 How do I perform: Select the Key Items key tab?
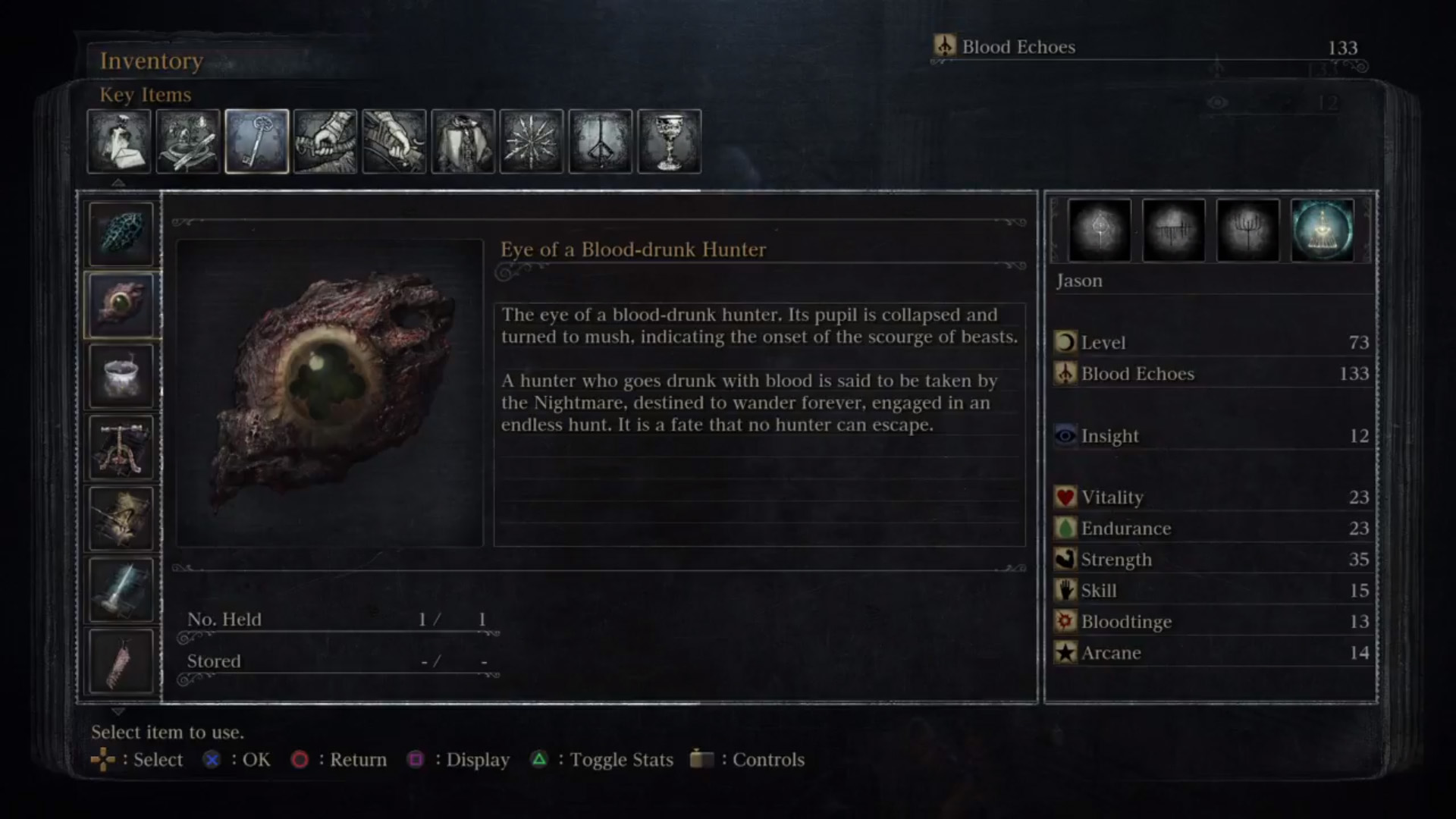point(256,141)
